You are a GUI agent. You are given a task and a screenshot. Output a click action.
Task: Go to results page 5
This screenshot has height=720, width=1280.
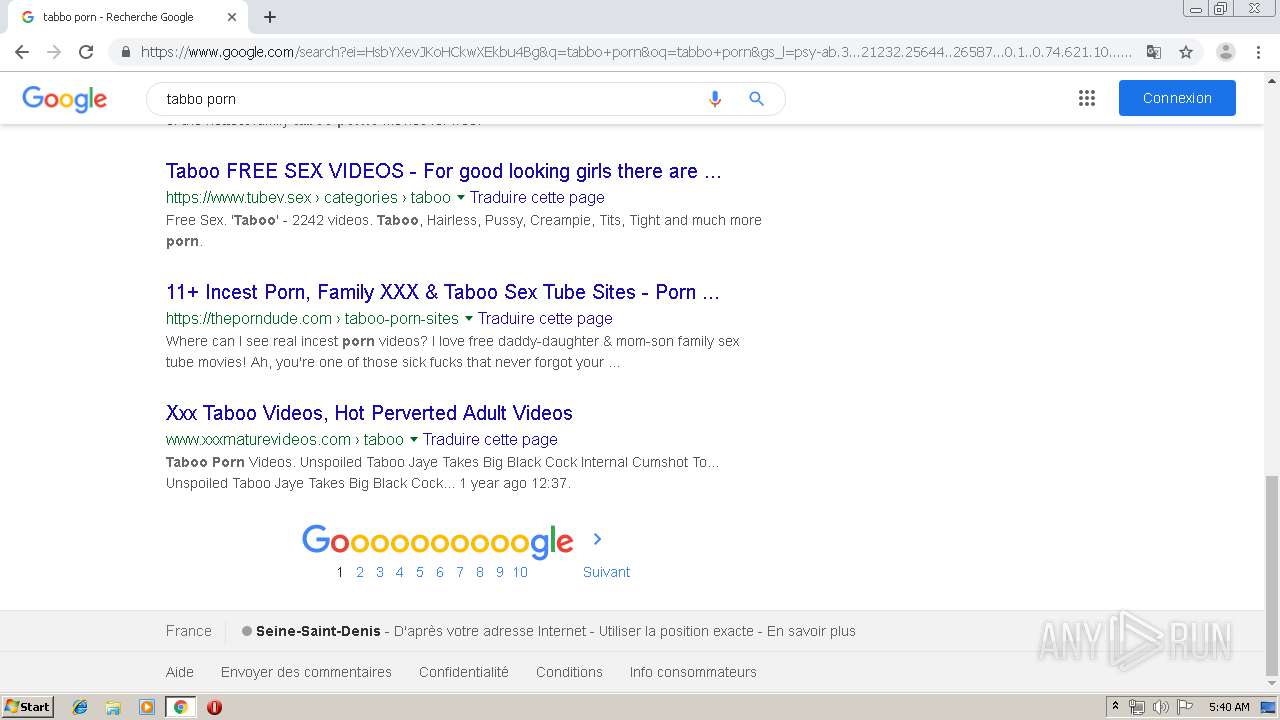point(420,572)
